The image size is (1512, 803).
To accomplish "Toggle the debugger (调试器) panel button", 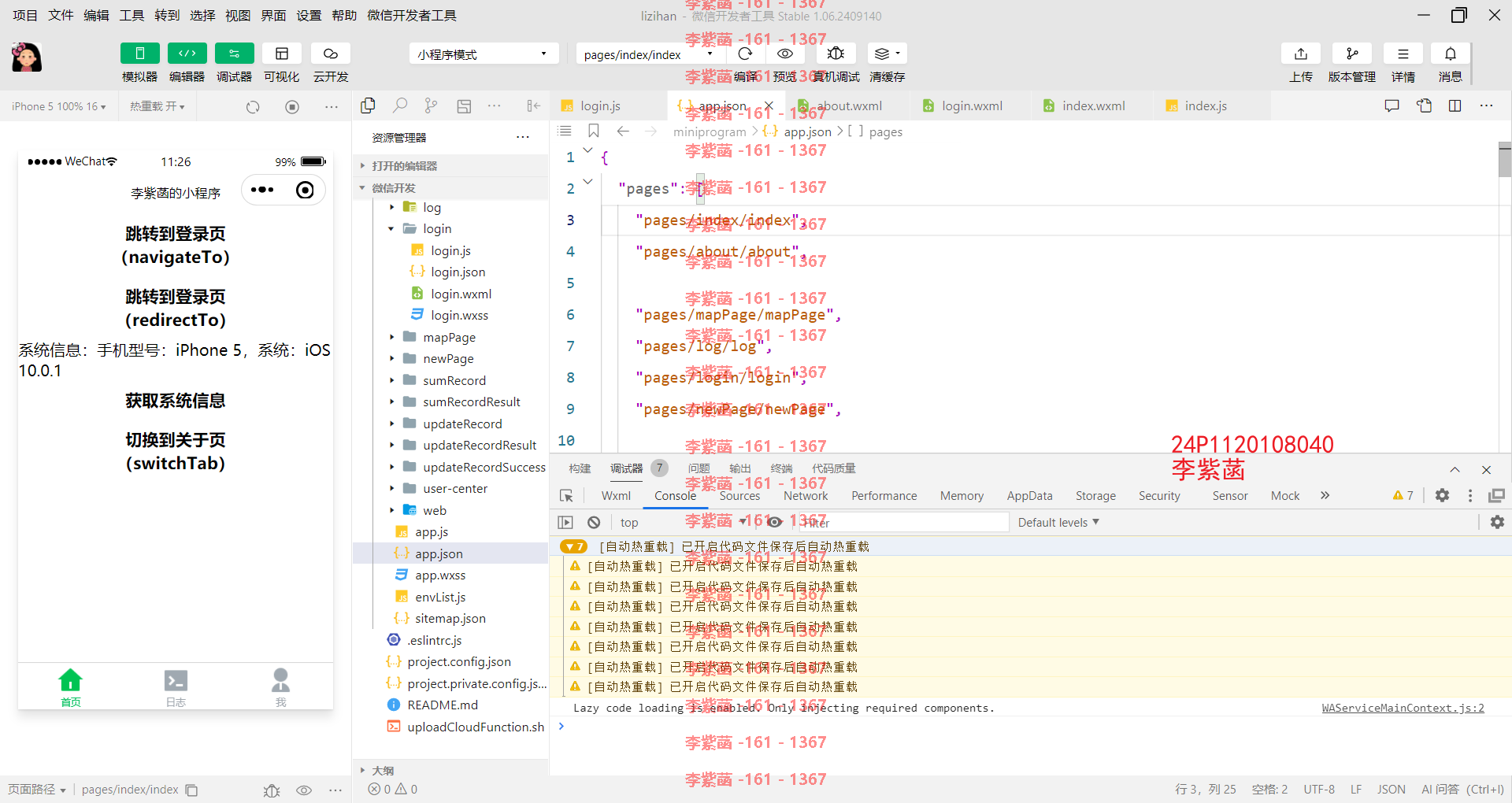I will click(x=234, y=54).
